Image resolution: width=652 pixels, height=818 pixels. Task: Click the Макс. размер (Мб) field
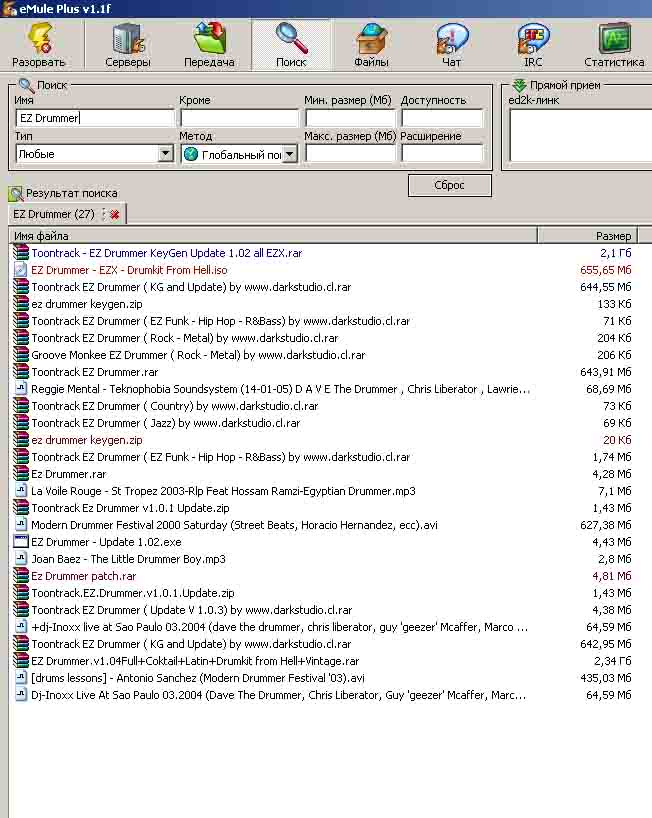[351, 153]
